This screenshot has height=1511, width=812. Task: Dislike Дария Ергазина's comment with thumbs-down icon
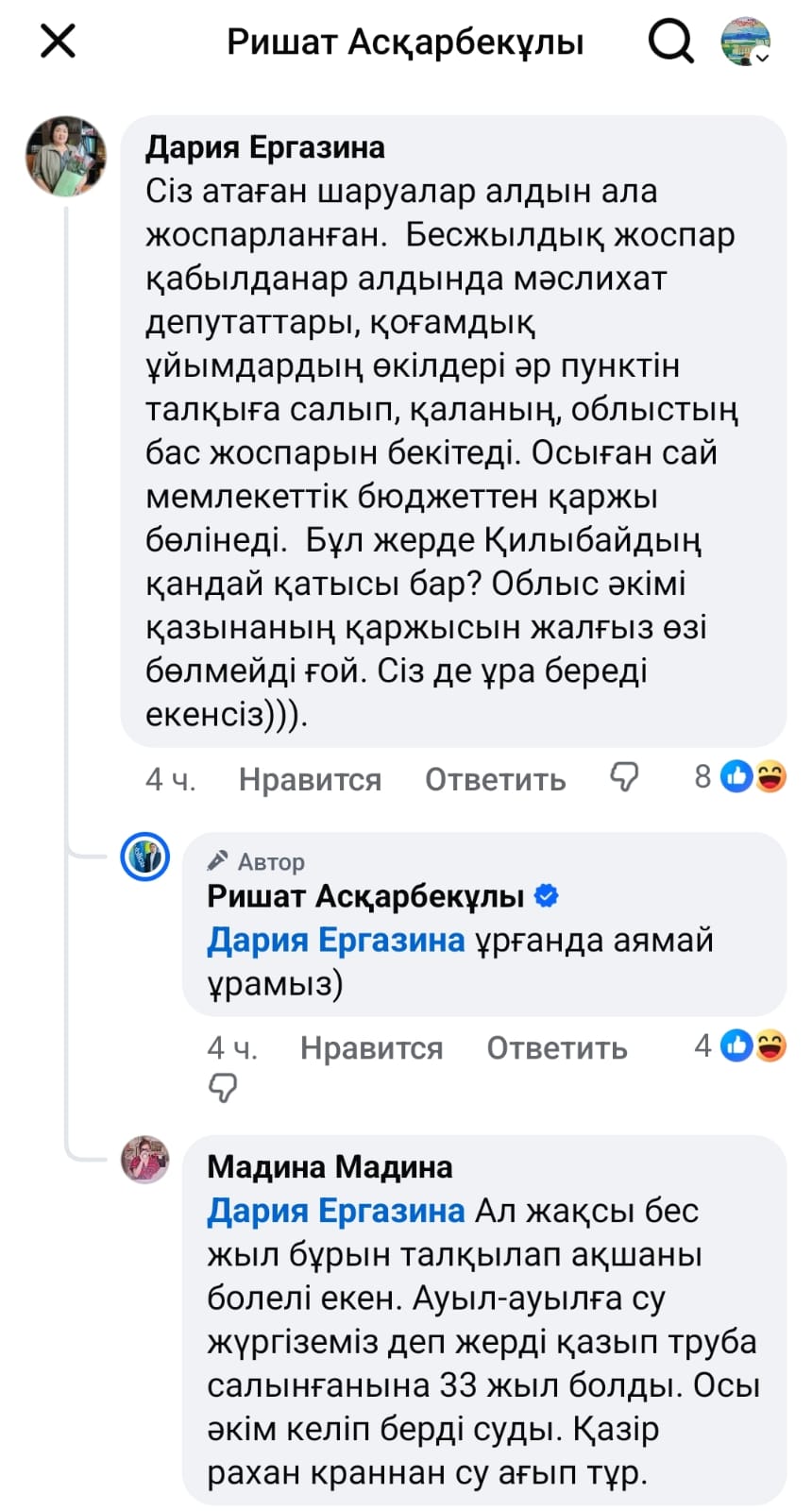(x=624, y=777)
